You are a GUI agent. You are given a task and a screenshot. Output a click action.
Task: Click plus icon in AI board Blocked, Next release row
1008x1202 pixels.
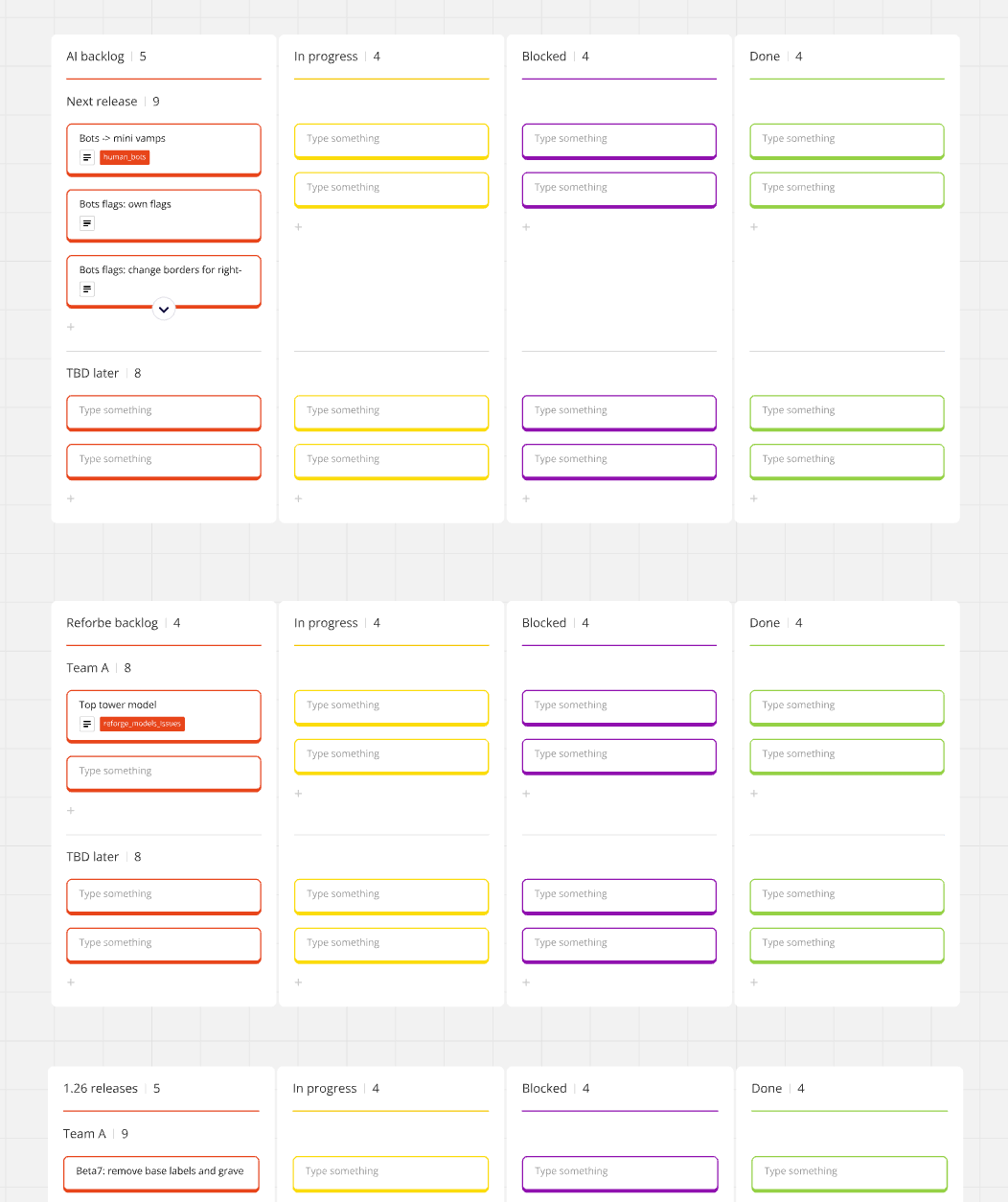(526, 227)
